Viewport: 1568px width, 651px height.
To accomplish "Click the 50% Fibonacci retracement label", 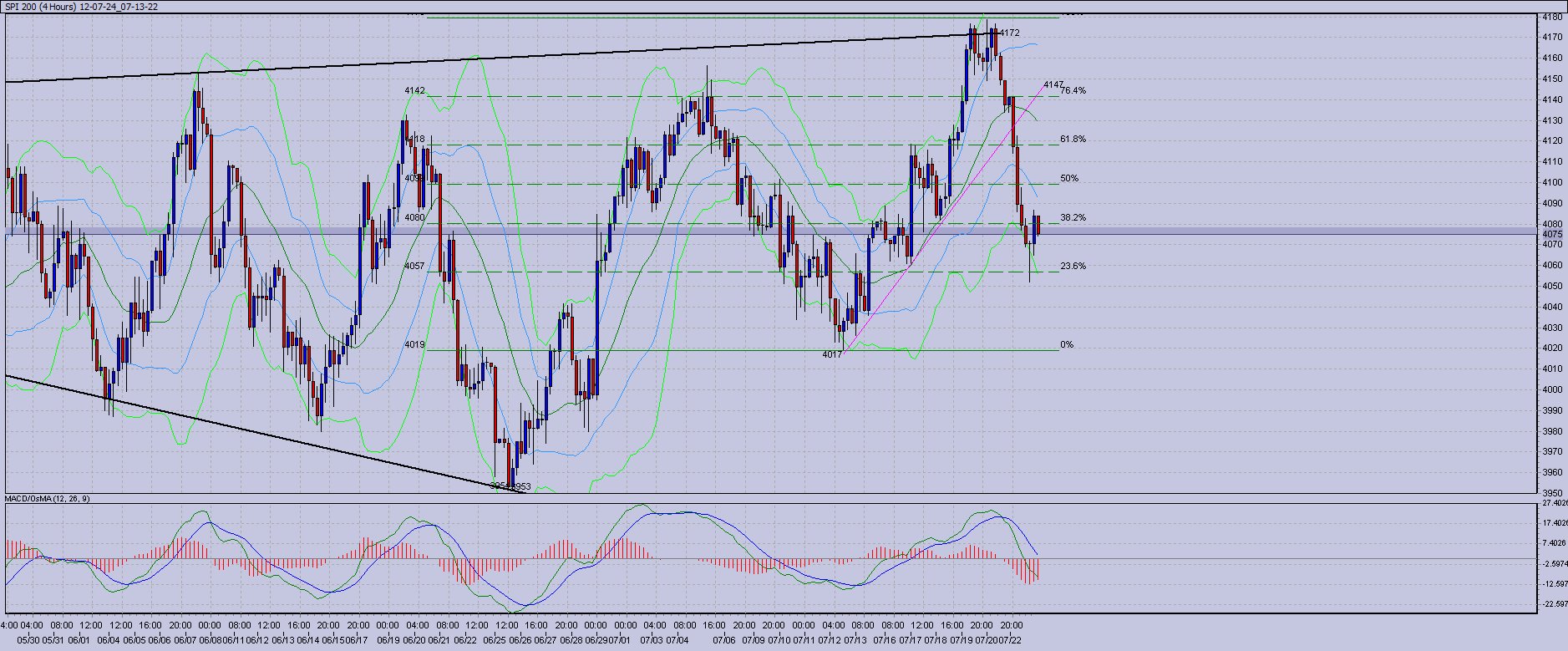I will pos(1069,178).
